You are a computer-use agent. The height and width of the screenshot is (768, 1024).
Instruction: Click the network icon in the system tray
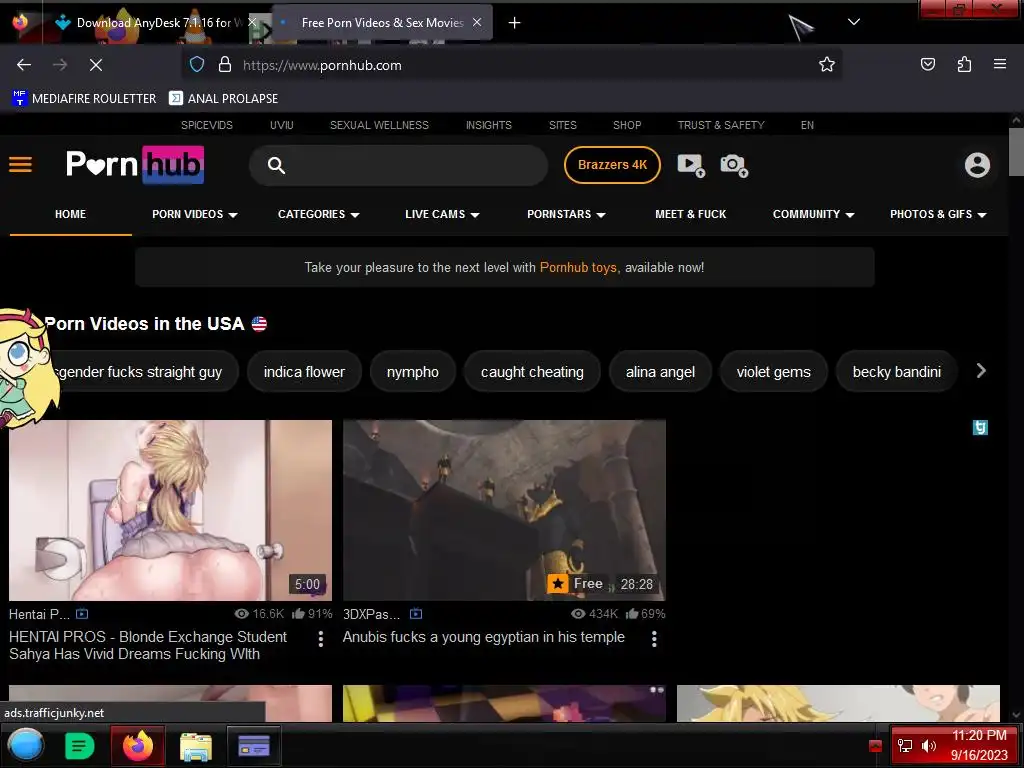coord(905,745)
